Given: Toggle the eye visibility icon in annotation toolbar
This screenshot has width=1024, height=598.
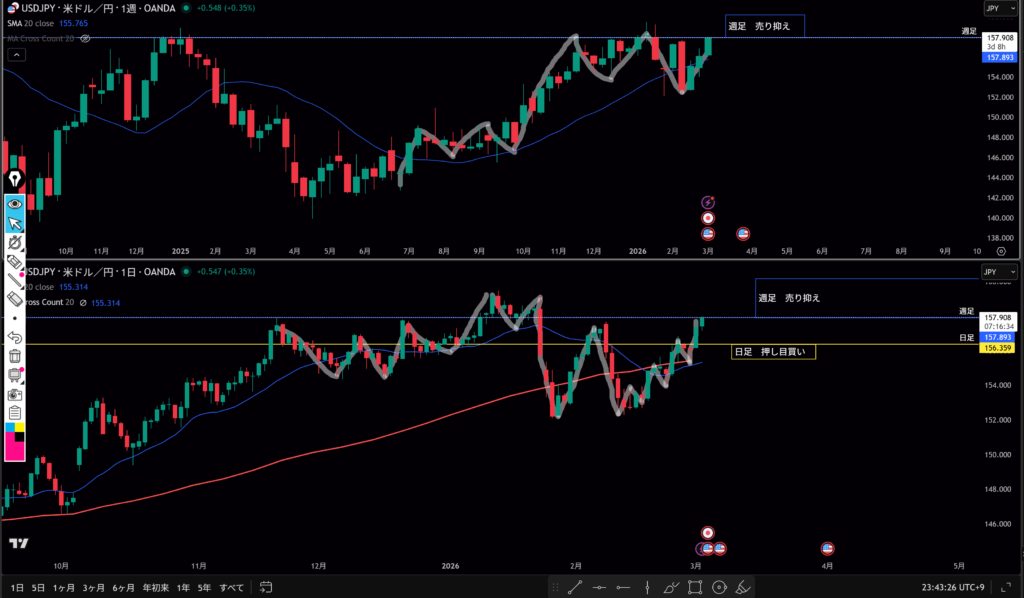Looking at the screenshot, I should coord(15,204).
